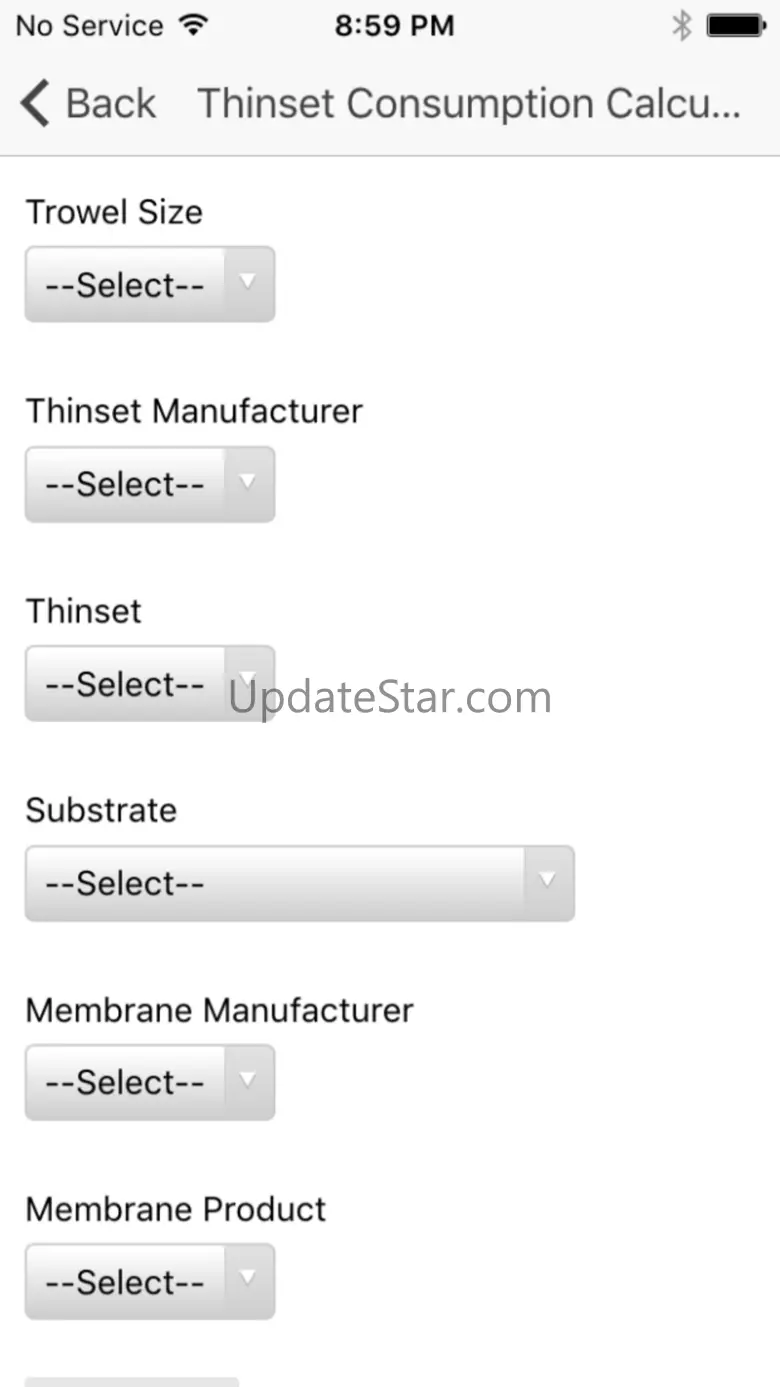Tap the Wi-Fi signal icon
Viewport: 780px width, 1387px height.
[191, 25]
